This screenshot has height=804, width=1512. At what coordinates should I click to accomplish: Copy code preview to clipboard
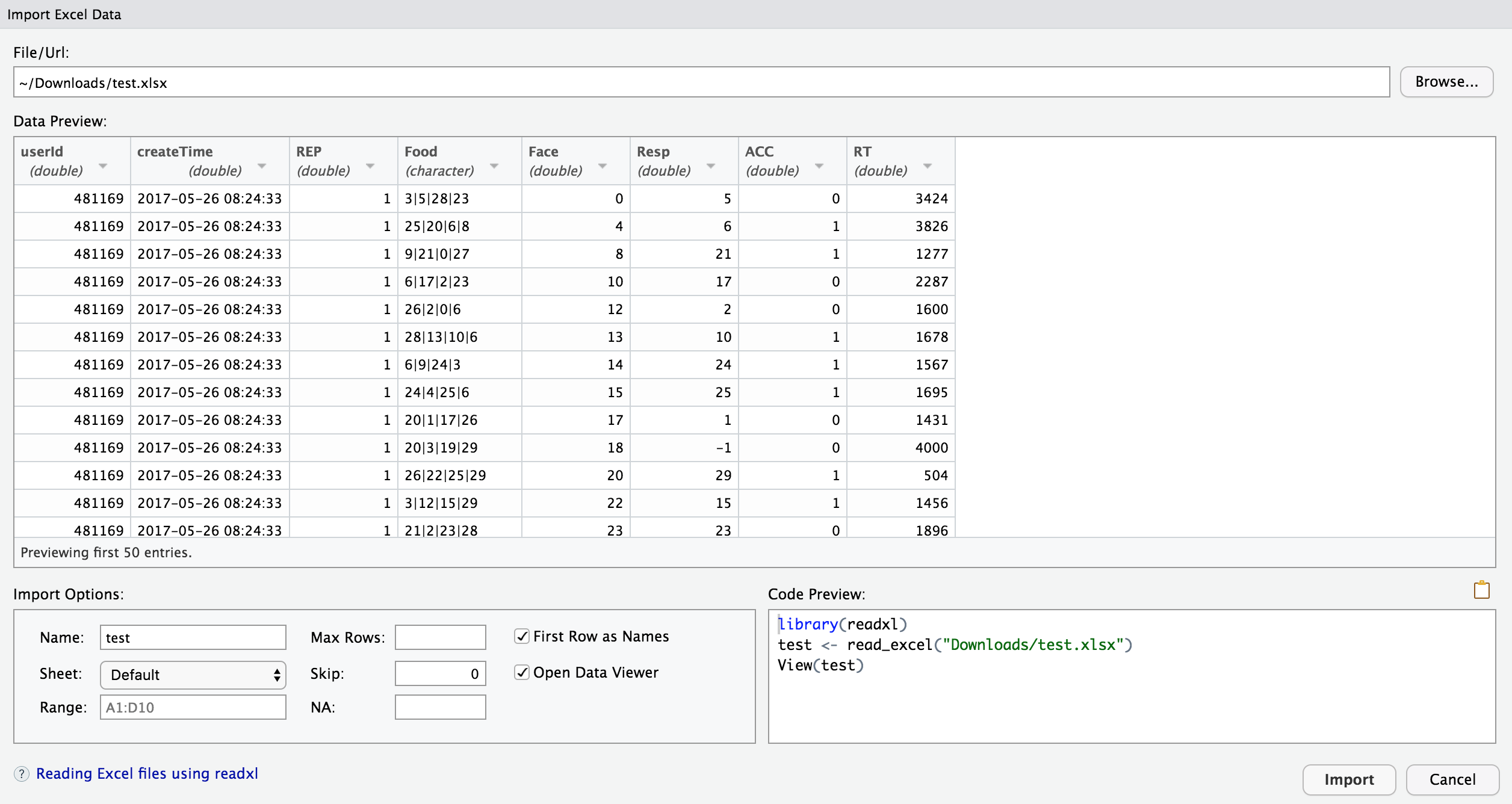point(1481,590)
